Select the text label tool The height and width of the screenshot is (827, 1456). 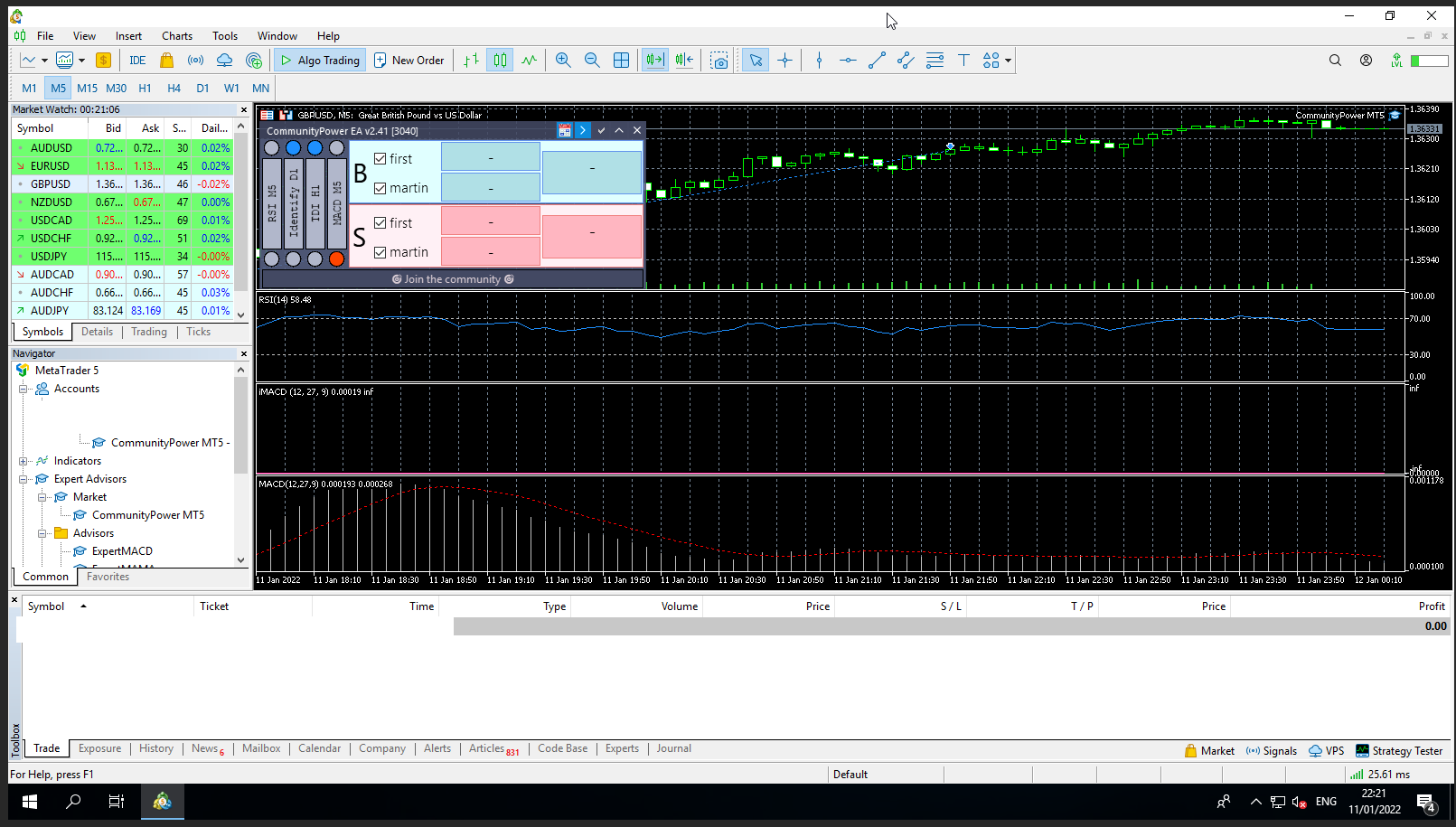(x=963, y=60)
